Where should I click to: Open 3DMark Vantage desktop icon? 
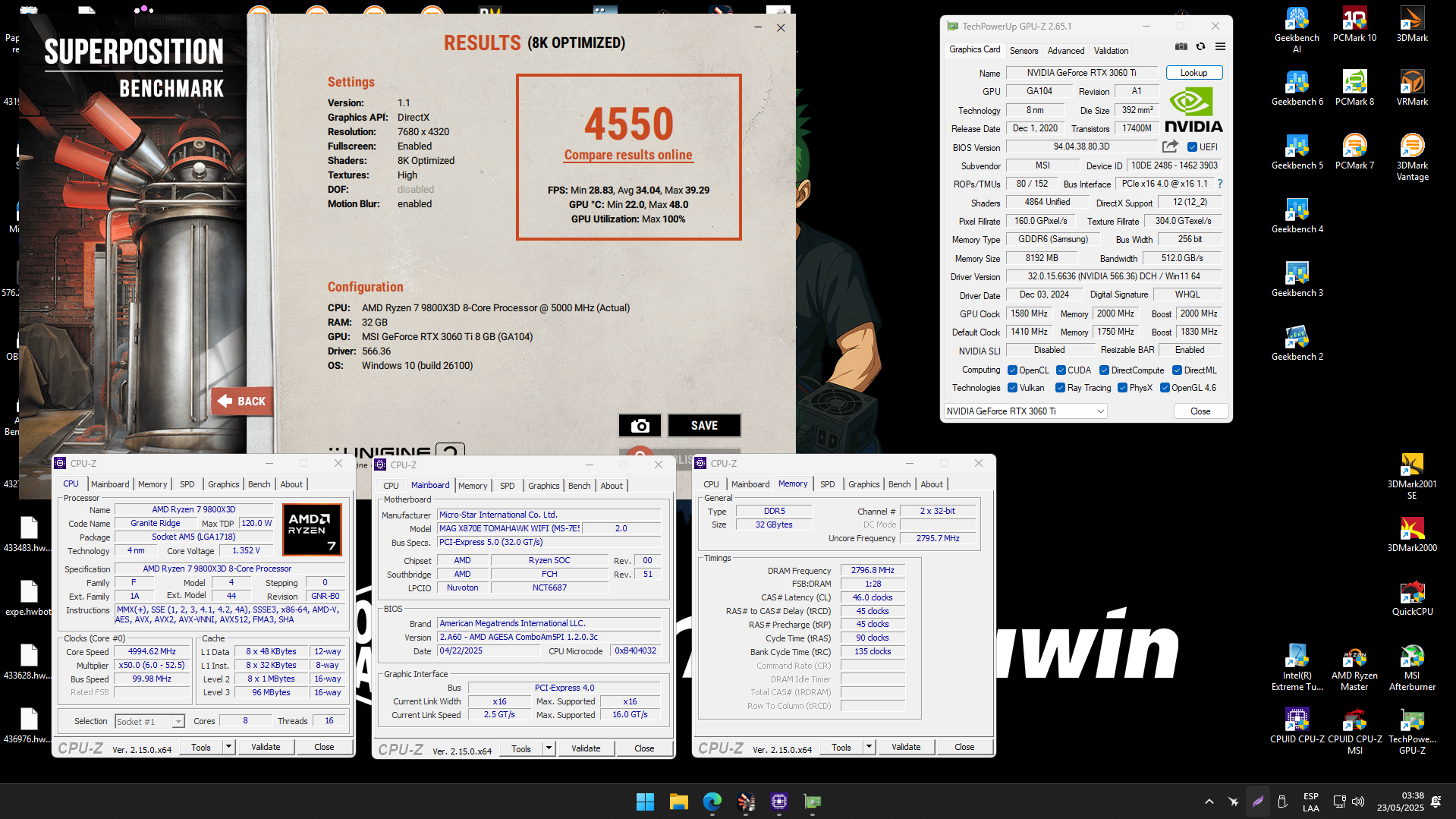1412,157
